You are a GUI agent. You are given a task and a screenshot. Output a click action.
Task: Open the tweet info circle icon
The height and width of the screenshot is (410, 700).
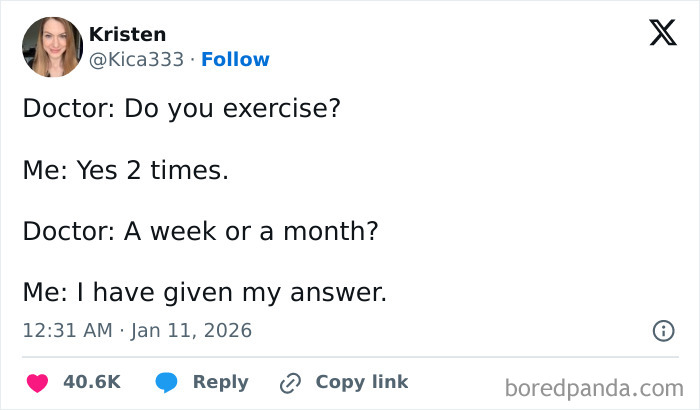click(662, 330)
